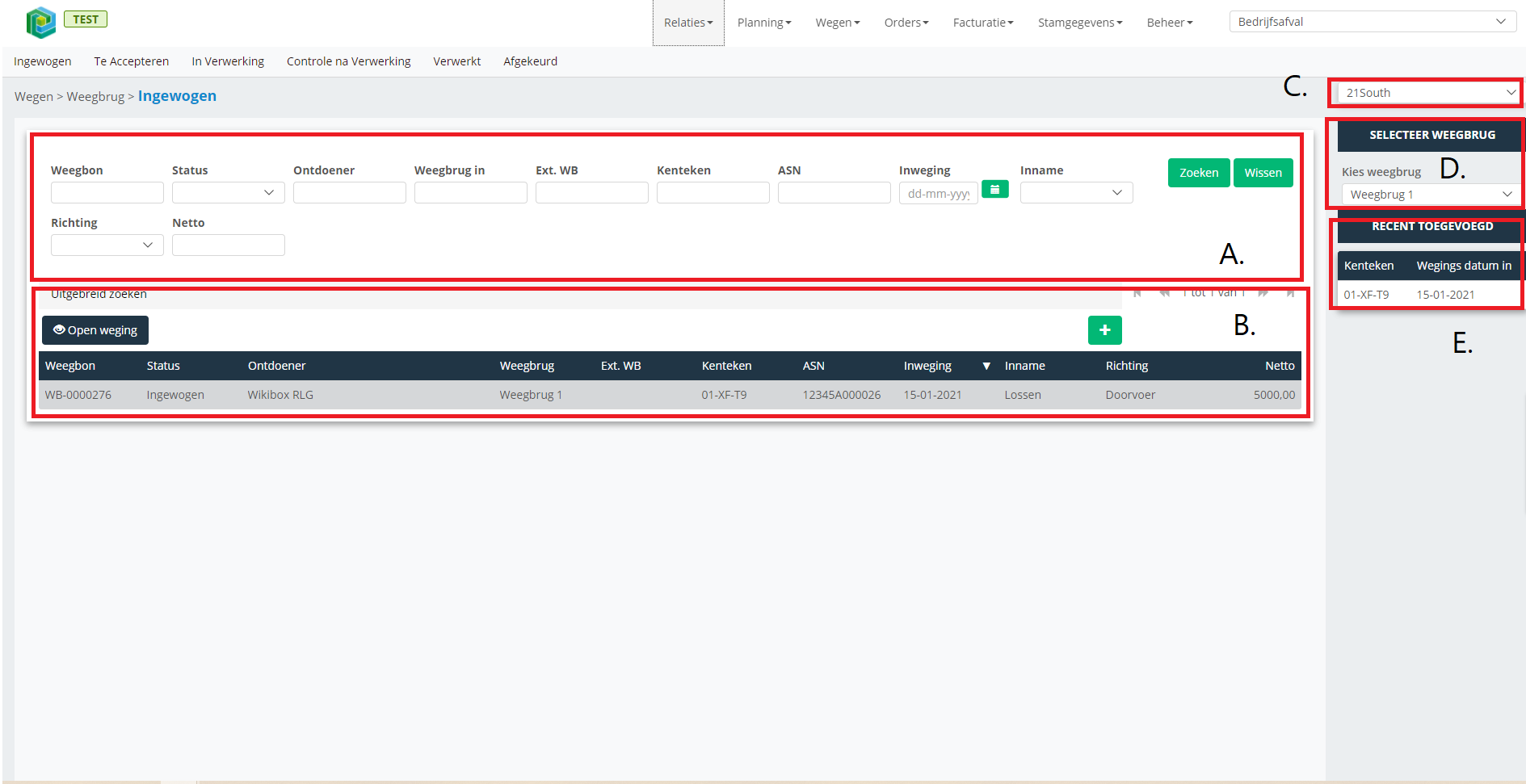
Task: Click the TEST environment badge
Action: pyautogui.click(x=86, y=19)
